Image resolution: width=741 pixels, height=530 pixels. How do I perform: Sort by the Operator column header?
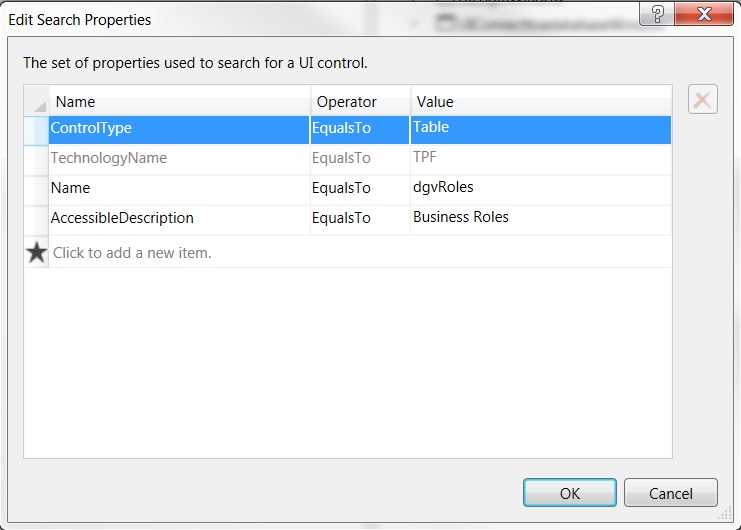[360, 102]
